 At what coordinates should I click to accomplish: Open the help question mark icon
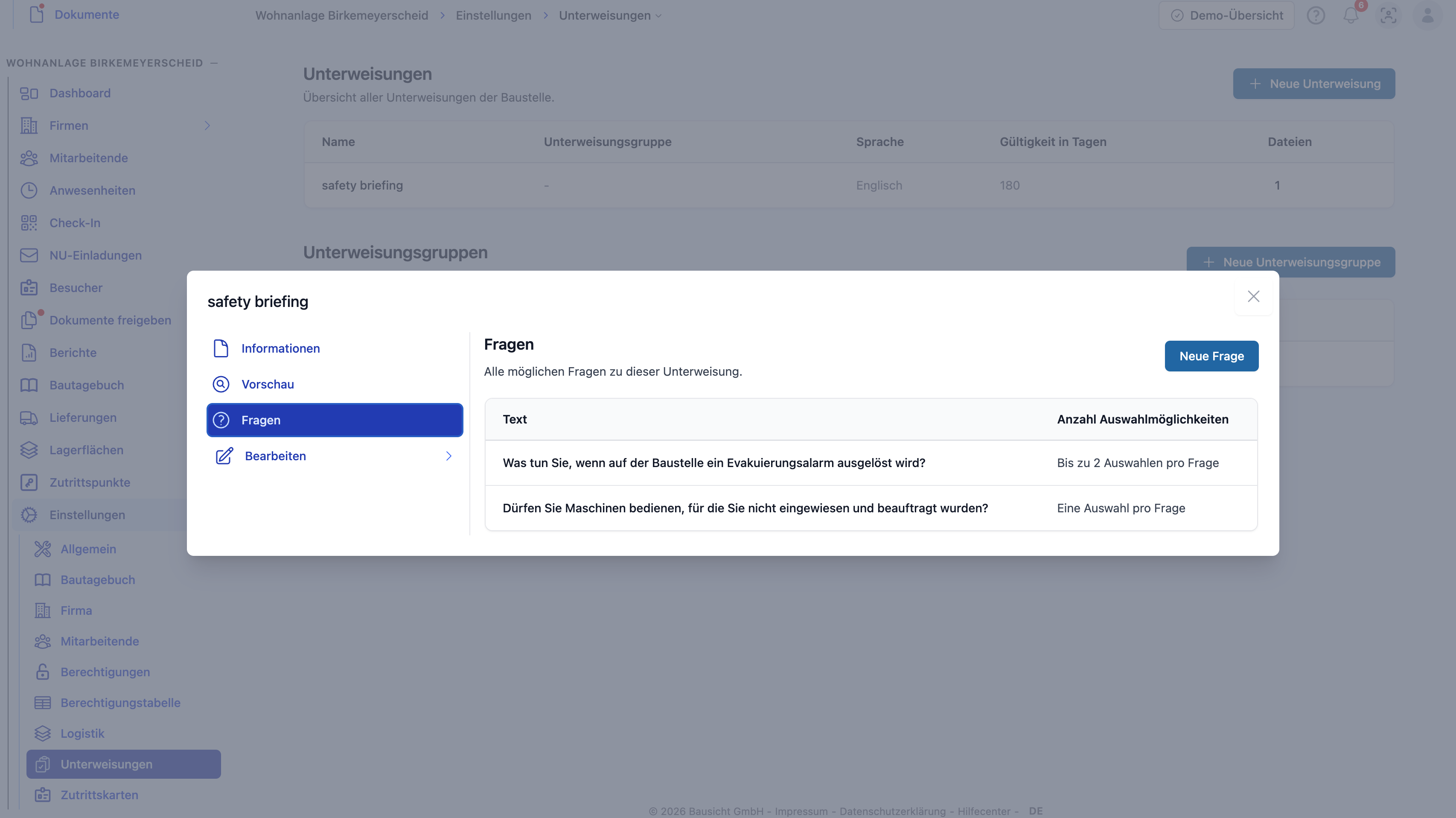(1316, 15)
